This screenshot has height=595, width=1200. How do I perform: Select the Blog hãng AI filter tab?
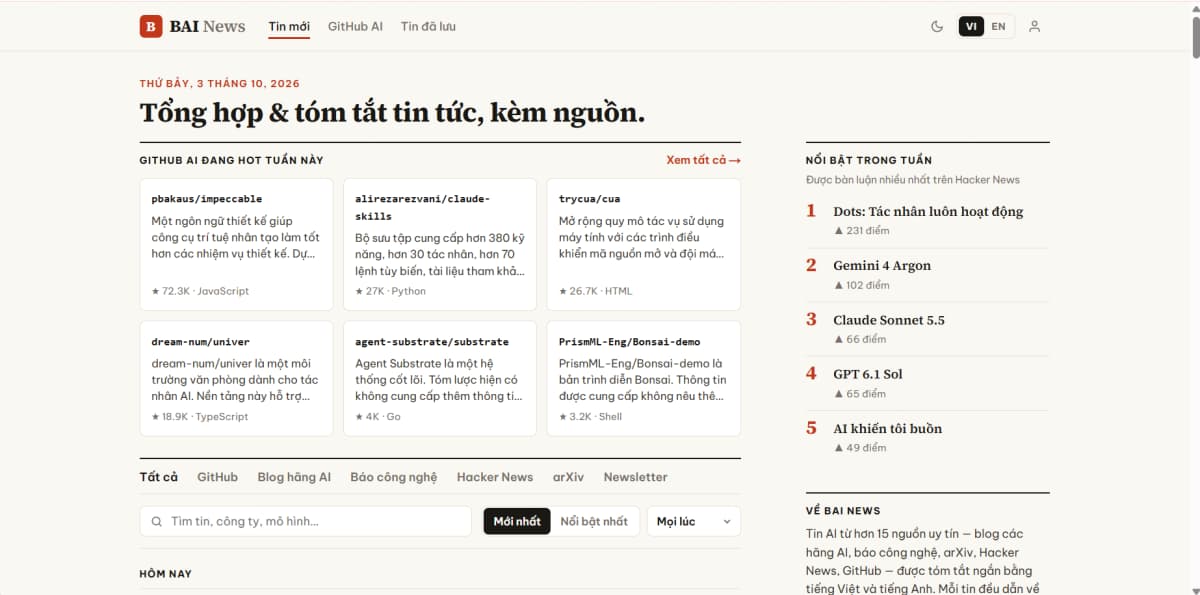pos(294,477)
